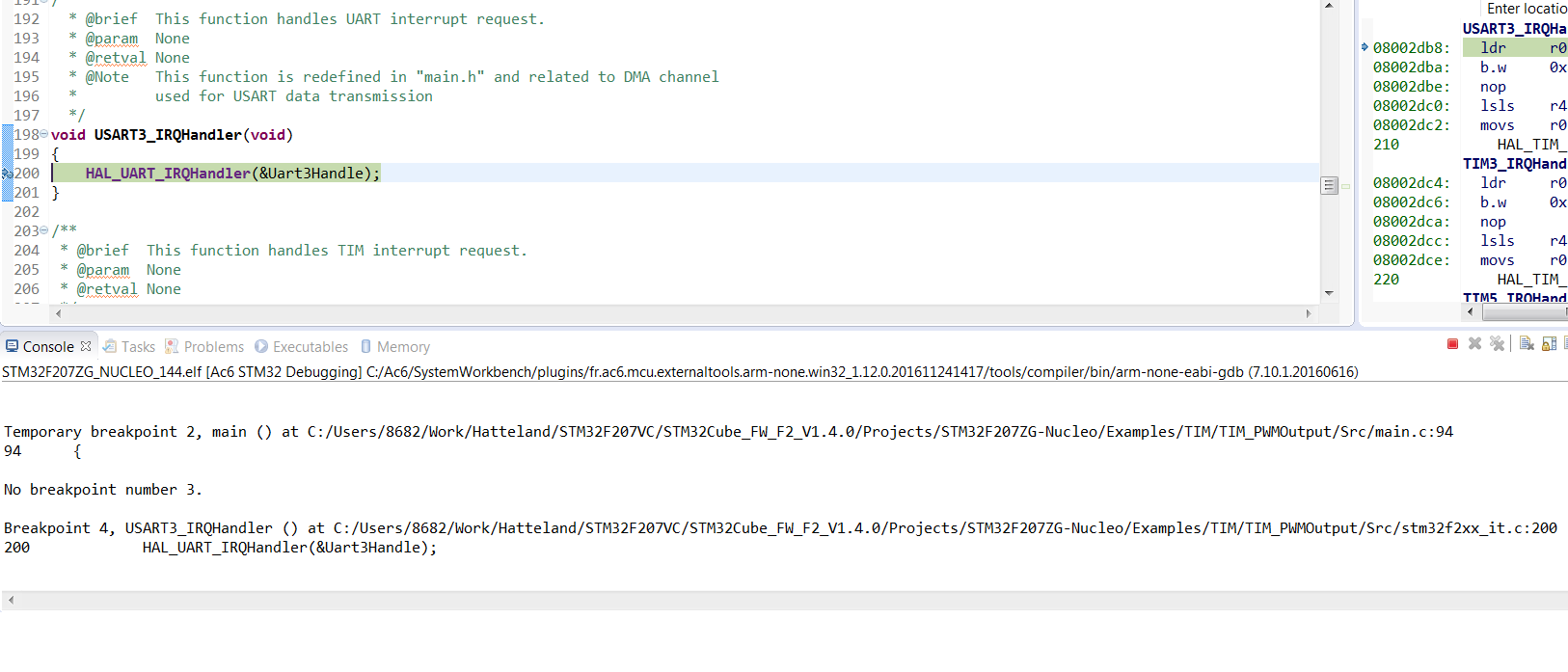Image resolution: width=1568 pixels, height=672 pixels.
Task: Show the Memory tab
Action: coord(395,347)
